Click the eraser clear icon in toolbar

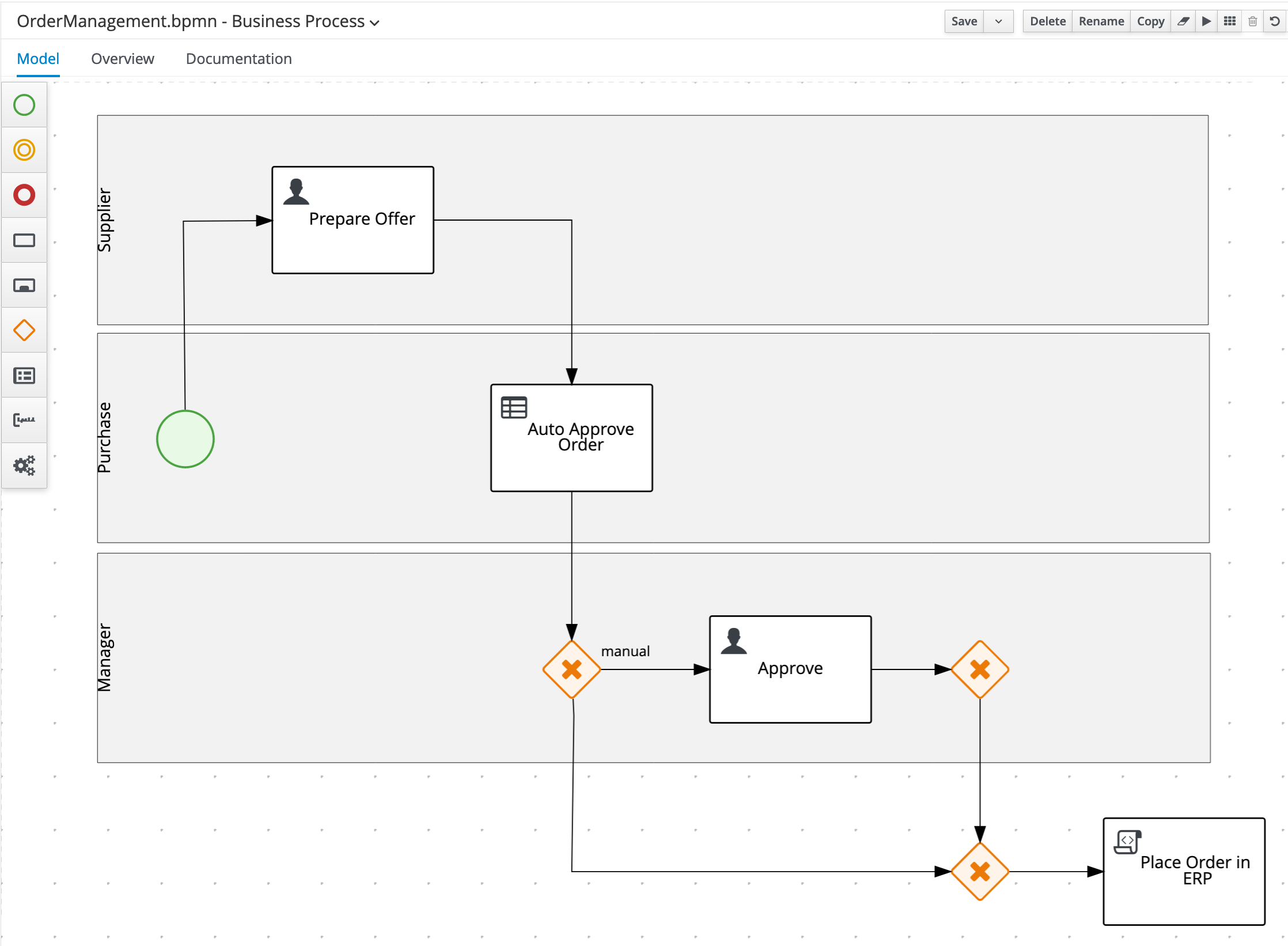point(1183,21)
